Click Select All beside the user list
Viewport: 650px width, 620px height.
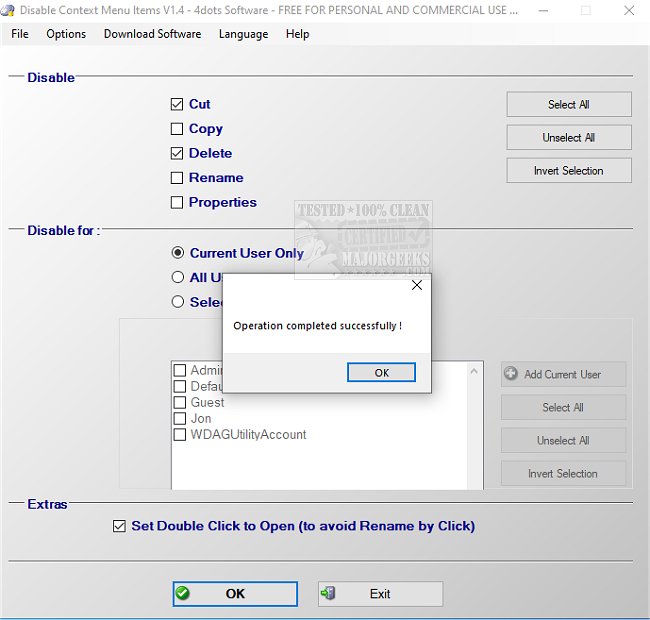pyautogui.click(x=563, y=407)
